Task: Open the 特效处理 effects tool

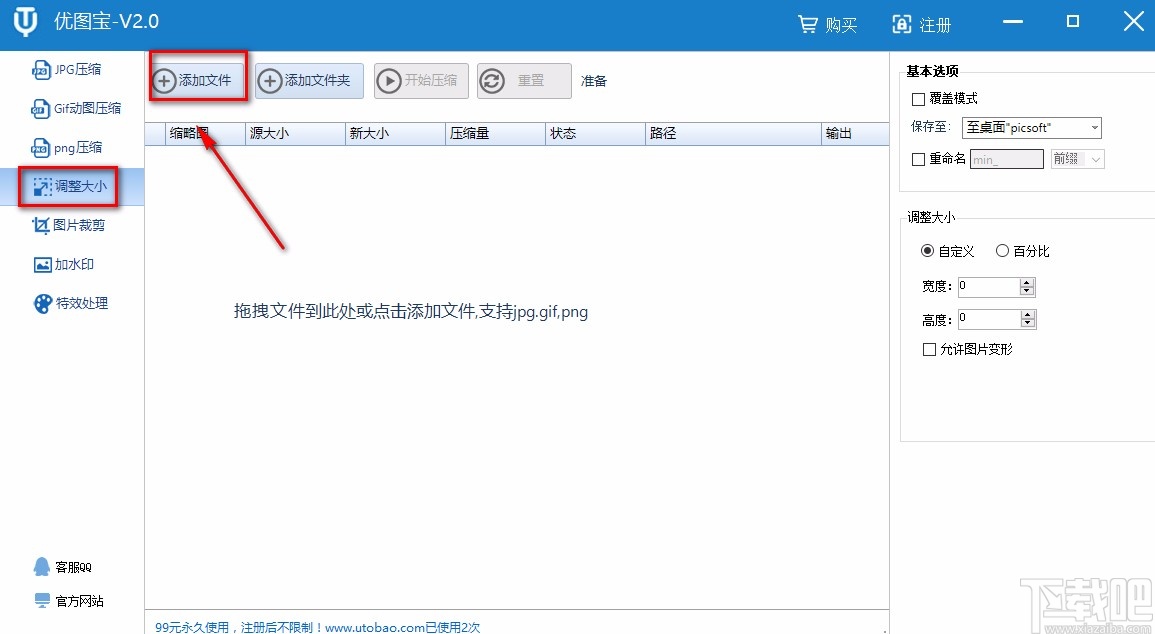Action: (x=69, y=303)
